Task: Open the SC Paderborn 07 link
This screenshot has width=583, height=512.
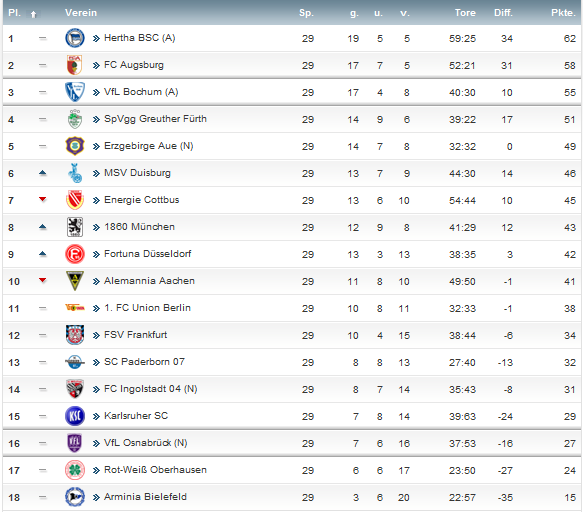Action: (144, 362)
